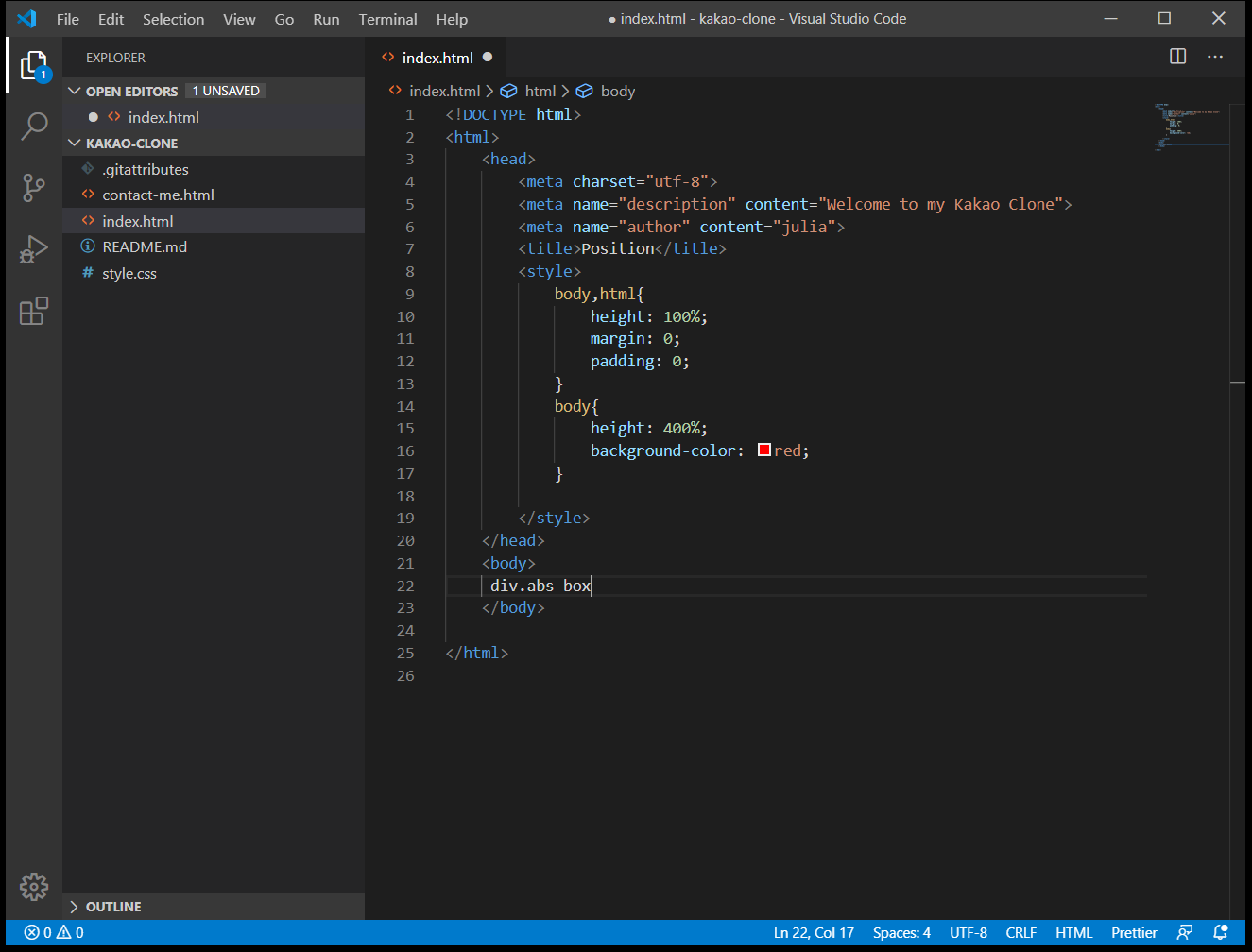This screenshot has height=952, width=1252.
Task: Open contact-me.html in the file tree
Action: (214, 195)
